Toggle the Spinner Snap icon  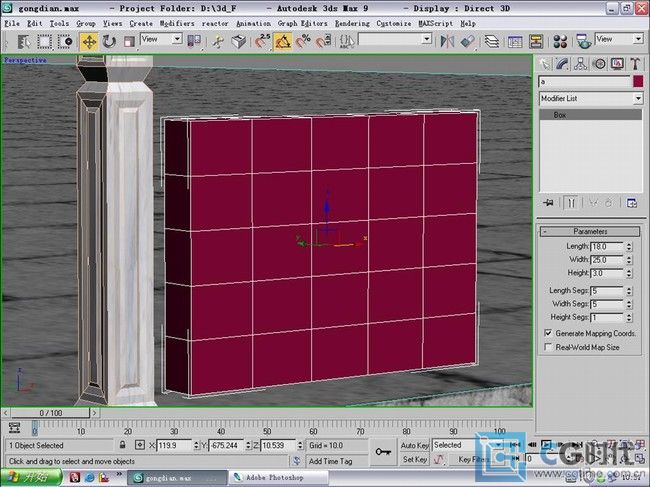324,41
